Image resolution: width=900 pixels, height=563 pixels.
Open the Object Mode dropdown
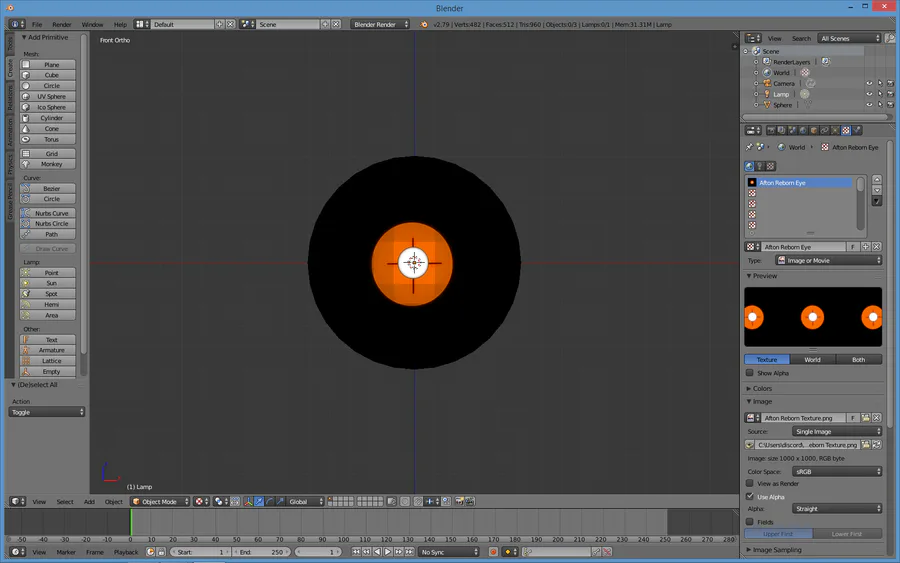[x=160, y=502]
